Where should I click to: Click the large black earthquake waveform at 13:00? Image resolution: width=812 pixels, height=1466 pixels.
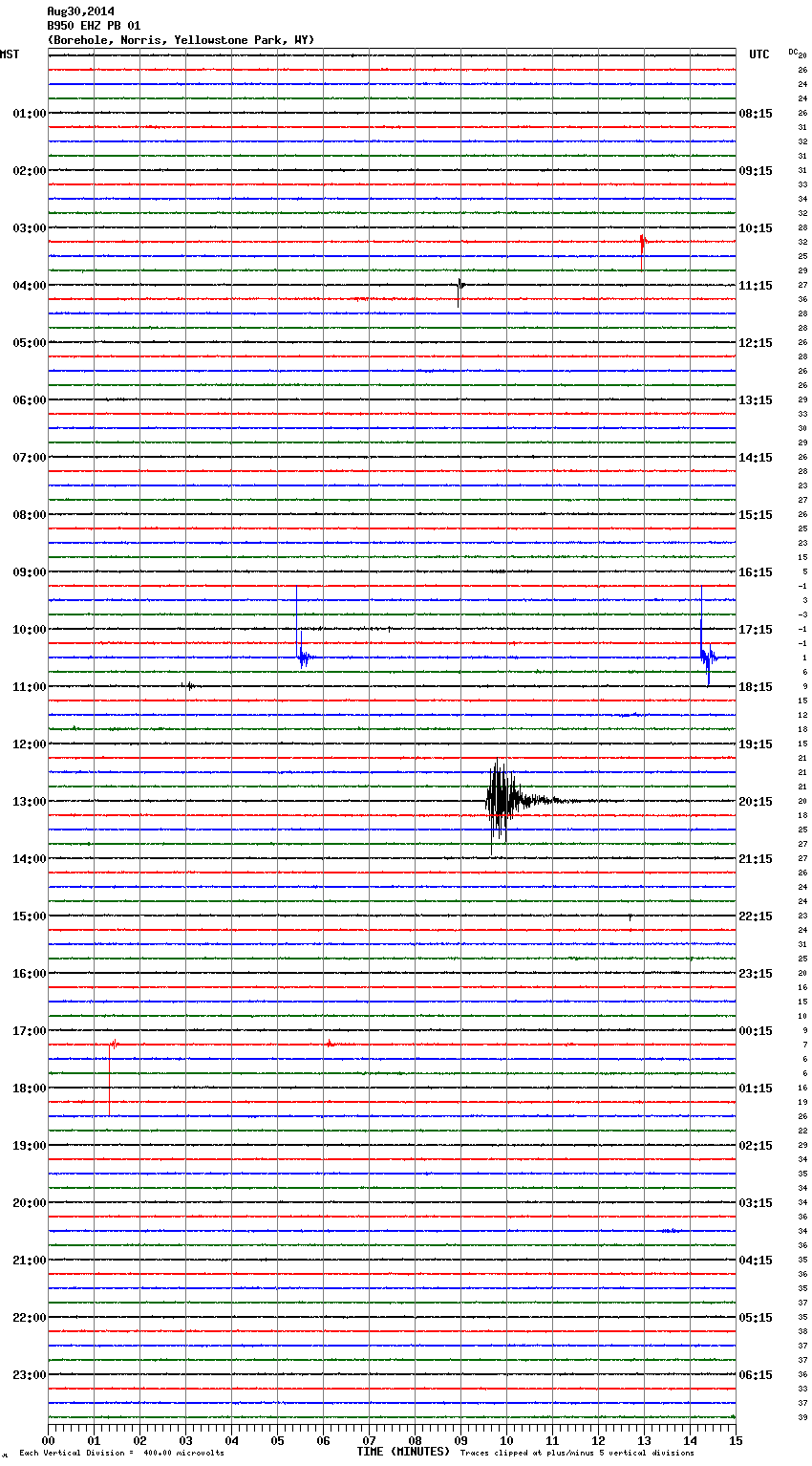[x=501, y=801]
